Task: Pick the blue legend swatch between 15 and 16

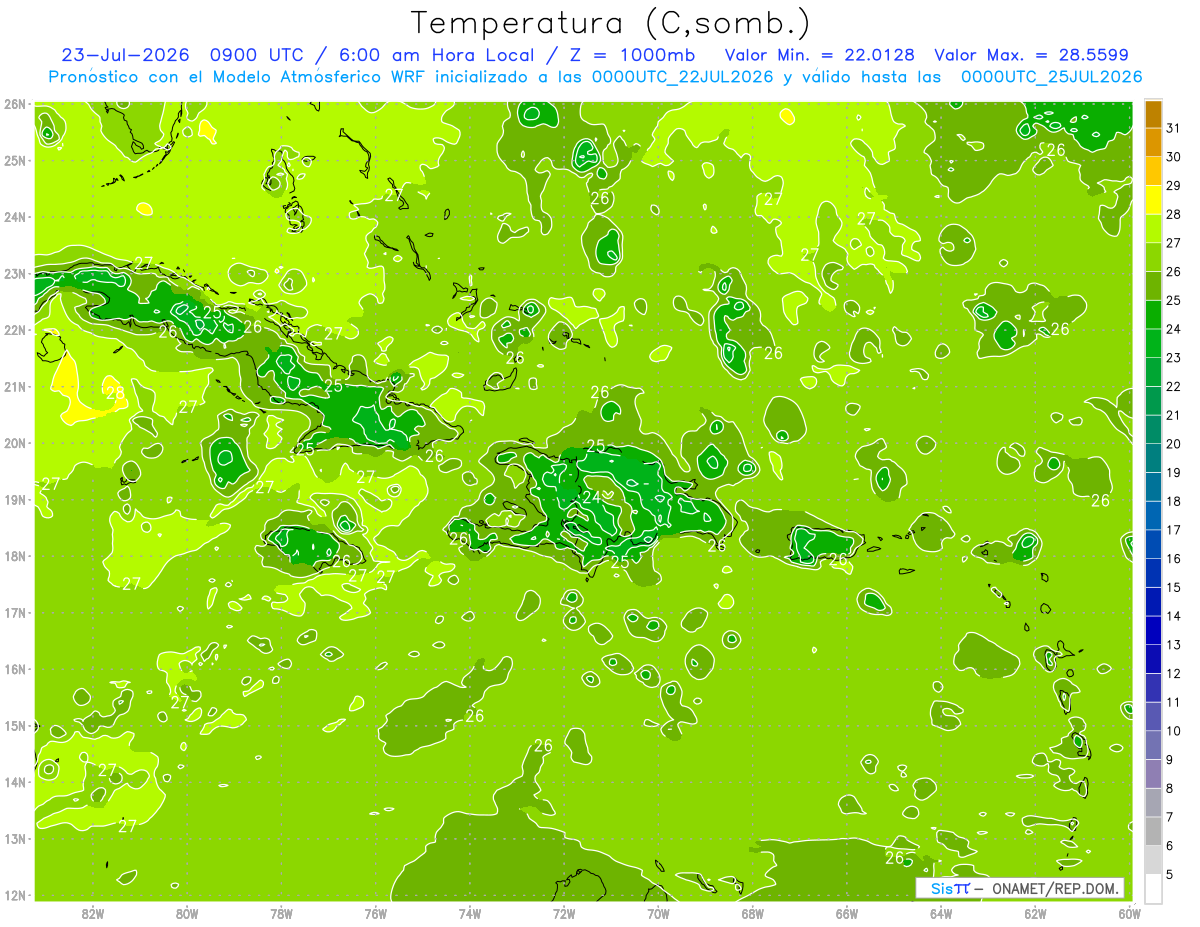Action: pyautogui.click(x=1153, y=573)
